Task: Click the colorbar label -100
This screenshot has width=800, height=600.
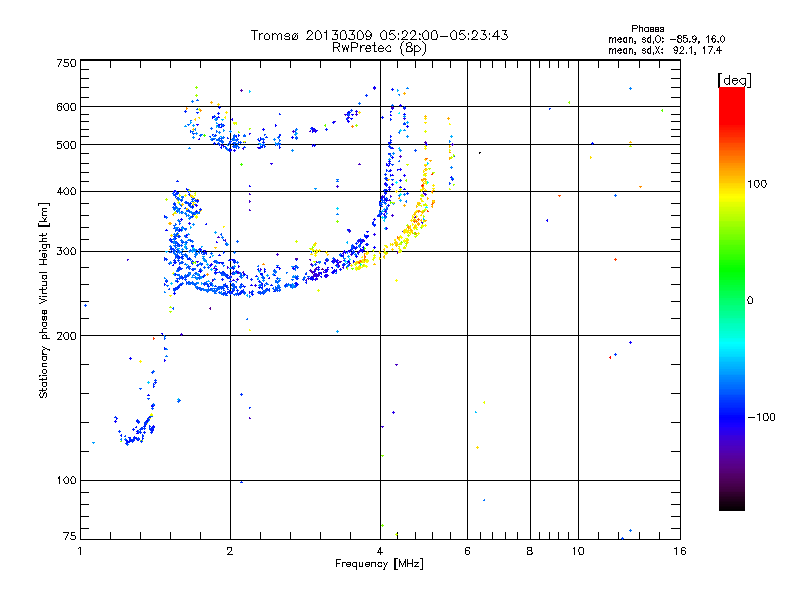Action: pos(761,417)
